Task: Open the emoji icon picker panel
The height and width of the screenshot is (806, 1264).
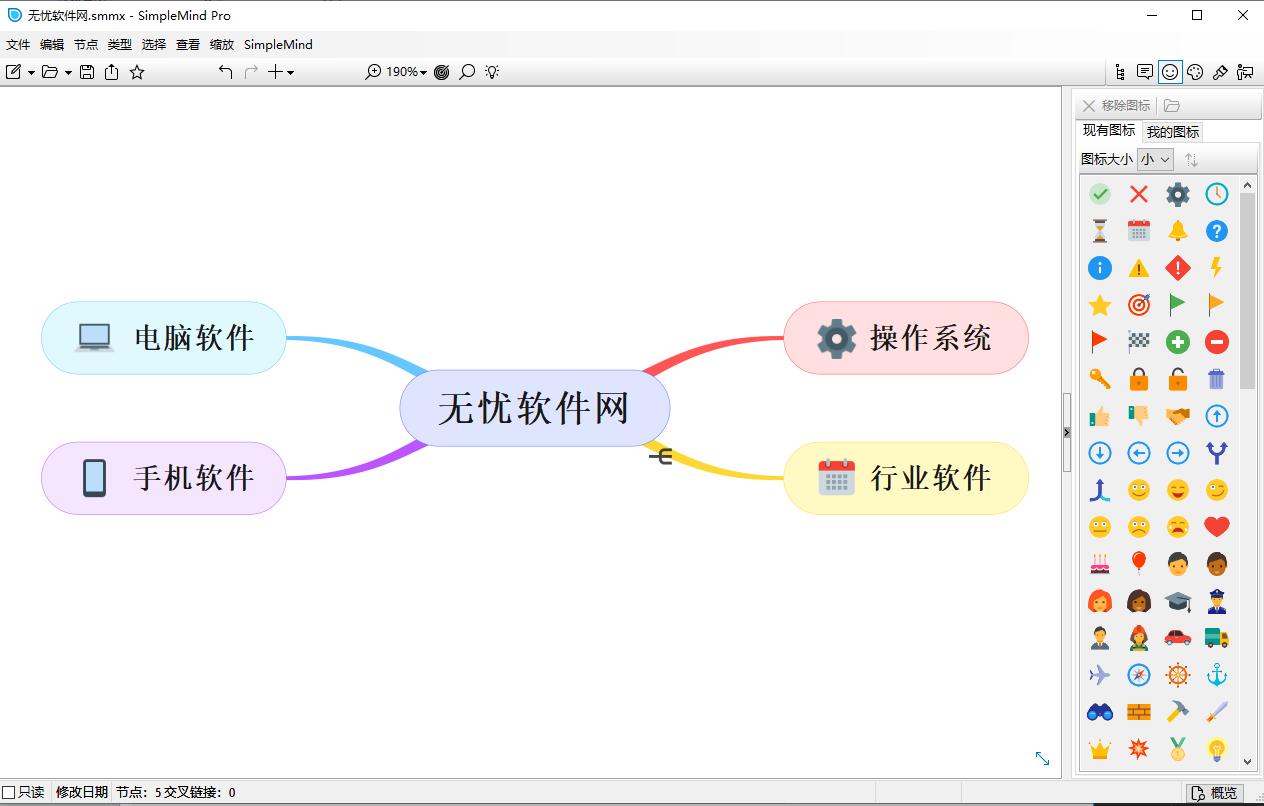Action: pyautogui.click(x=1170, y=71)
